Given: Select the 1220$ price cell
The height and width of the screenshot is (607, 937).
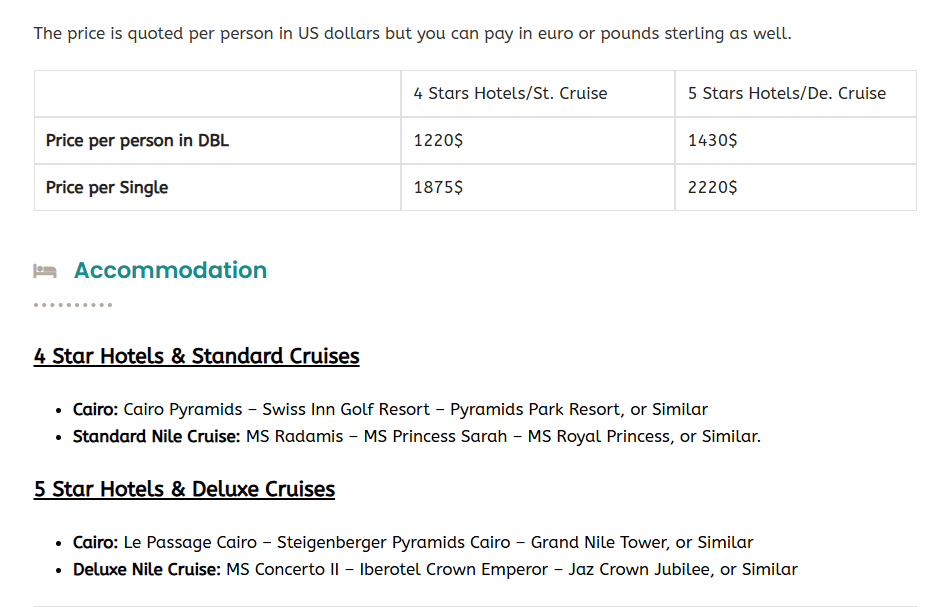Looking at the screenshot, I should [438, 141].
